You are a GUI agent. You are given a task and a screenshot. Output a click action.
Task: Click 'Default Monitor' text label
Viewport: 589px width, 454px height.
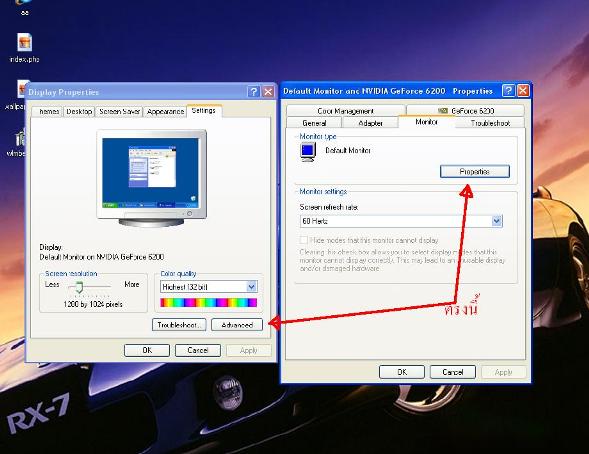click(x=348, y=150)
